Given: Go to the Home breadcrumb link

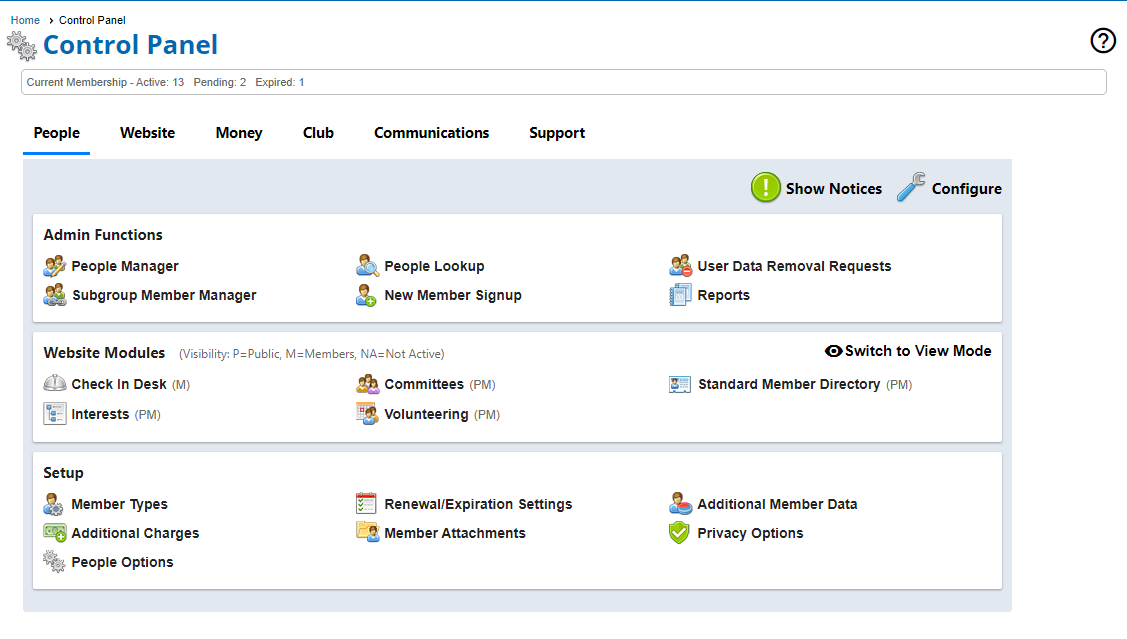Looking at the screenshot, I should [x=25, y=20].
